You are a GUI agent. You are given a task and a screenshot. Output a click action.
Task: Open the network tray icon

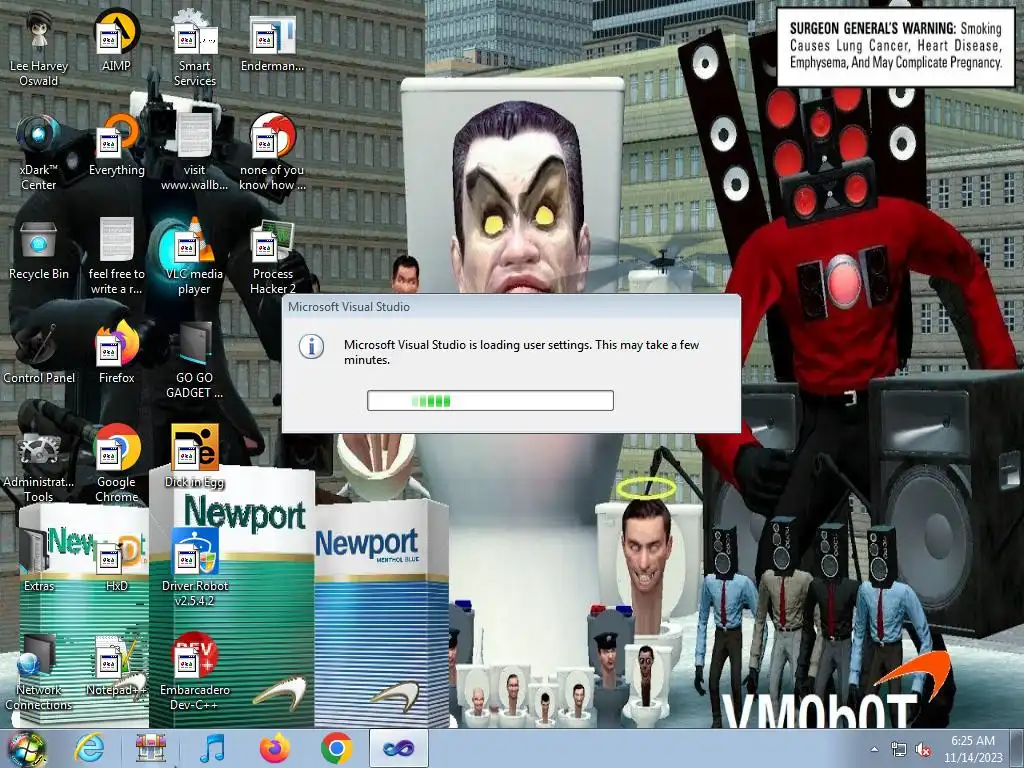(x=899, y=749)
